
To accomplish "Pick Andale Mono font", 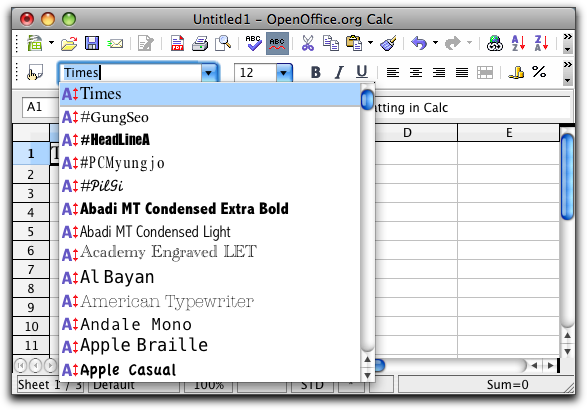I will point(210,324).
